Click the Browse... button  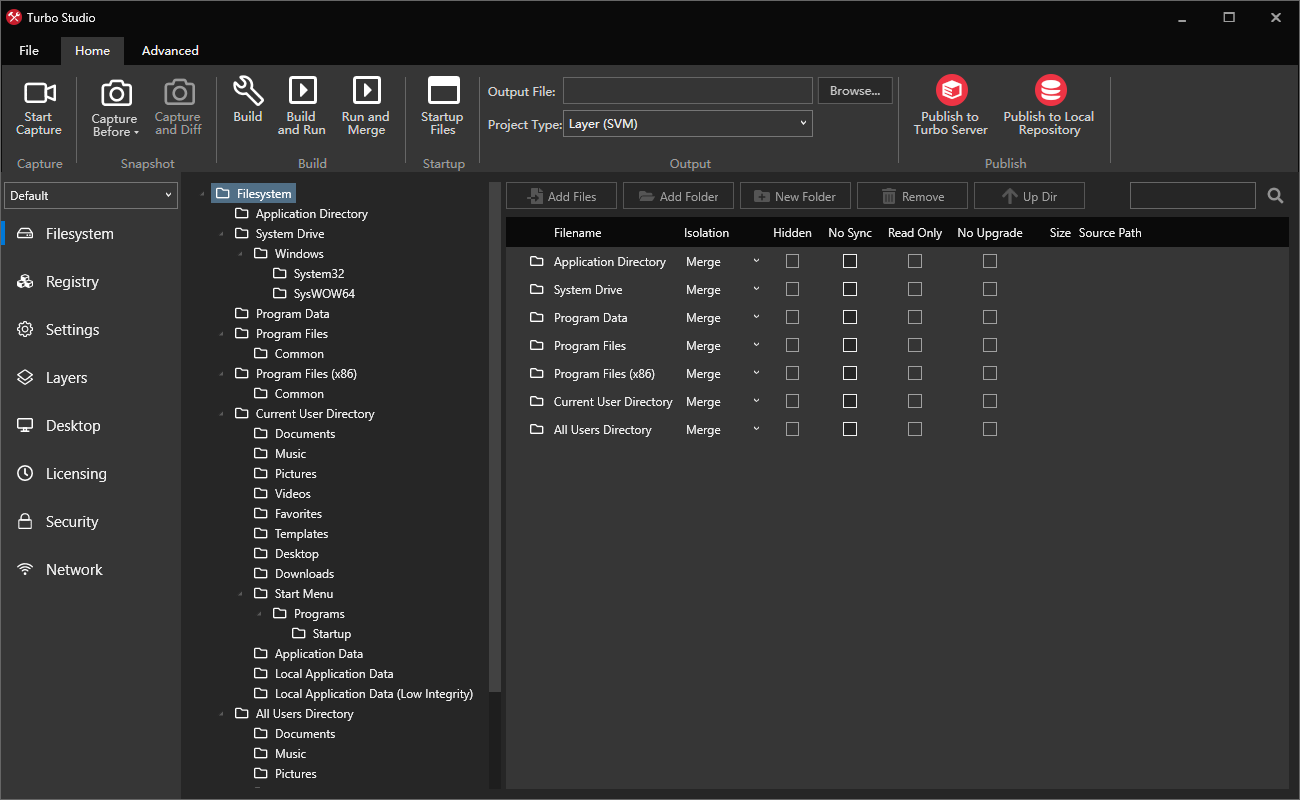coord(855,91)
